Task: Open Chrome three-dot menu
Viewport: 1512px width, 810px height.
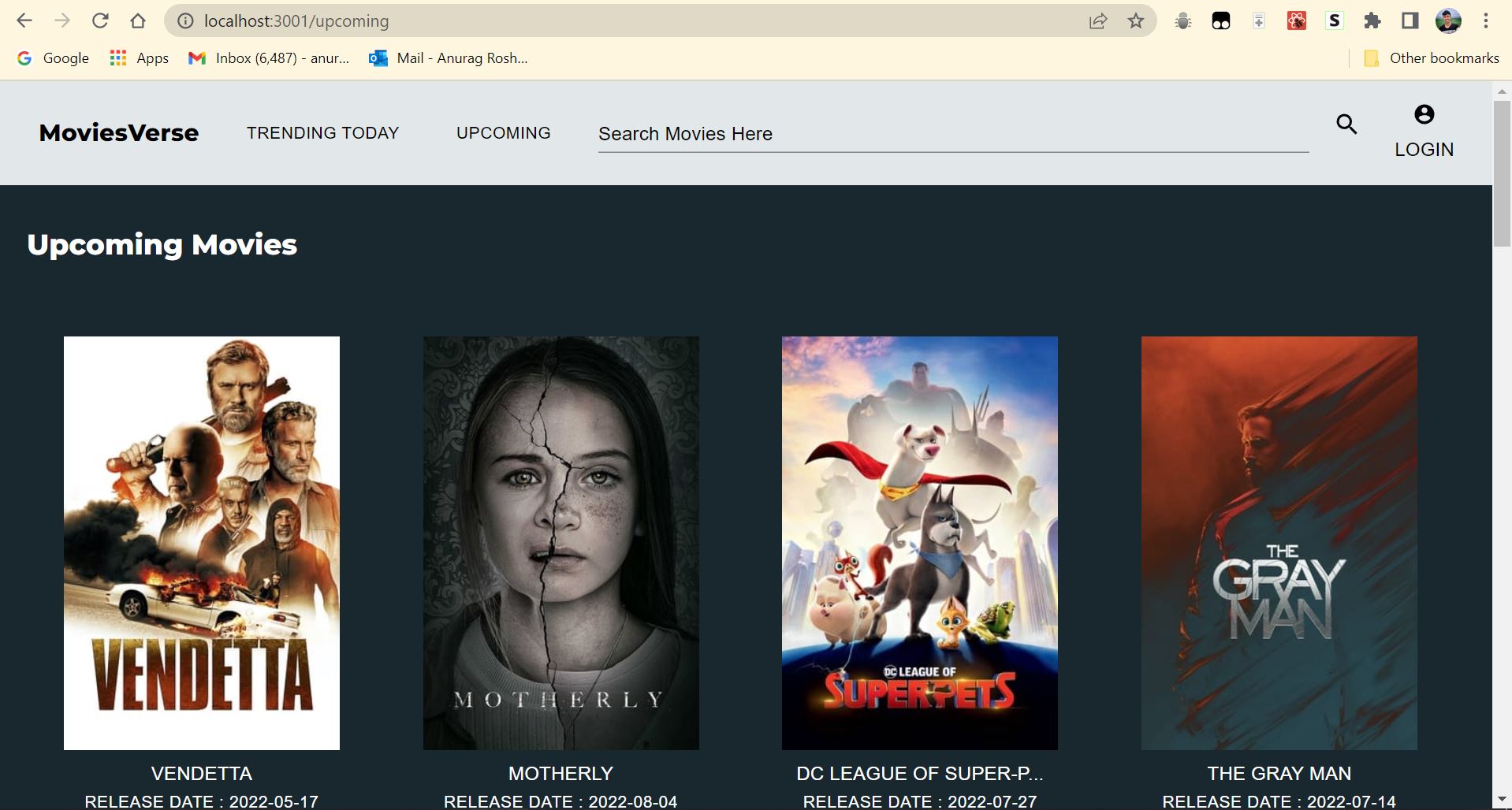Action: (1486, 21)
